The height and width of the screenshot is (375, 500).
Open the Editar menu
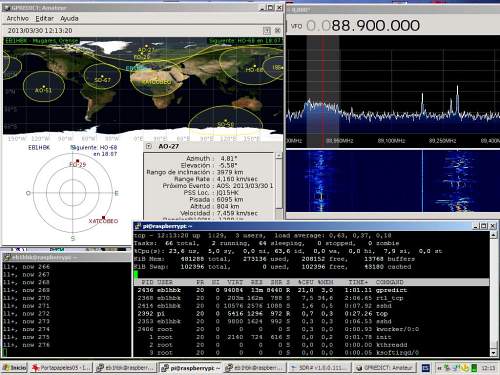45,19
